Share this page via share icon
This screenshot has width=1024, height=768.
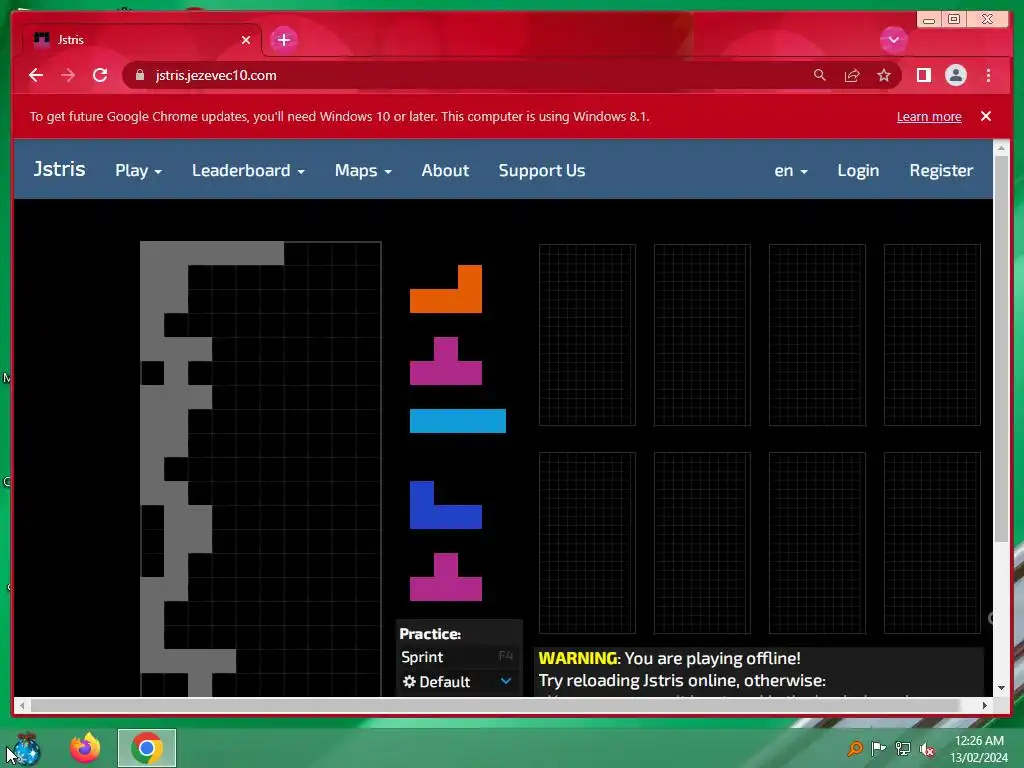coord(852,75)
